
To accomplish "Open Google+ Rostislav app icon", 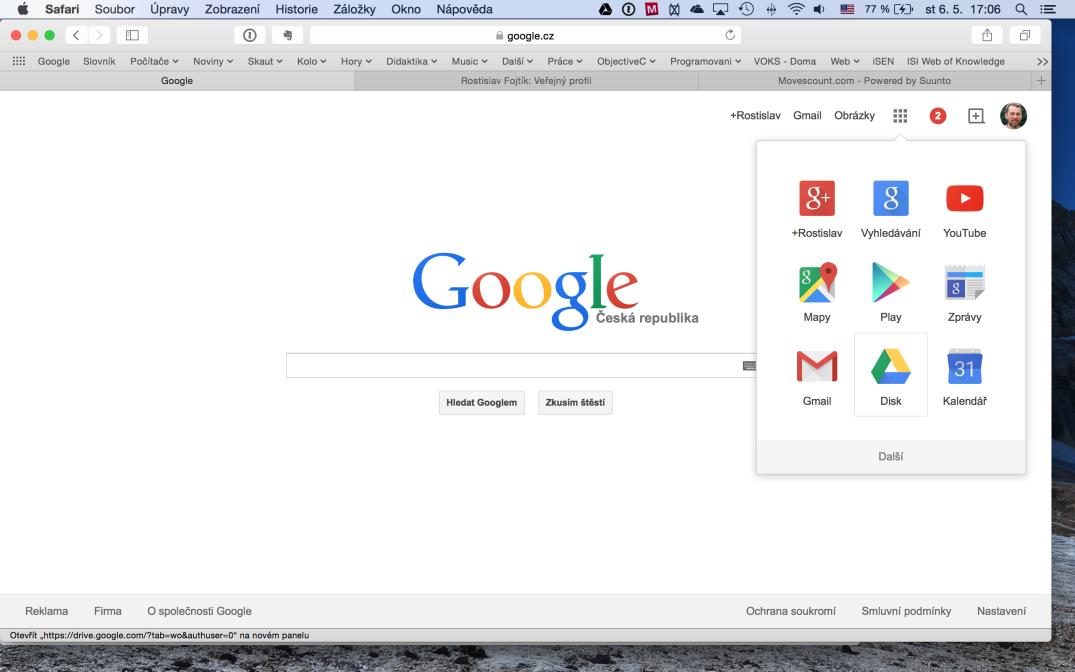I will [x=817, y=198].
